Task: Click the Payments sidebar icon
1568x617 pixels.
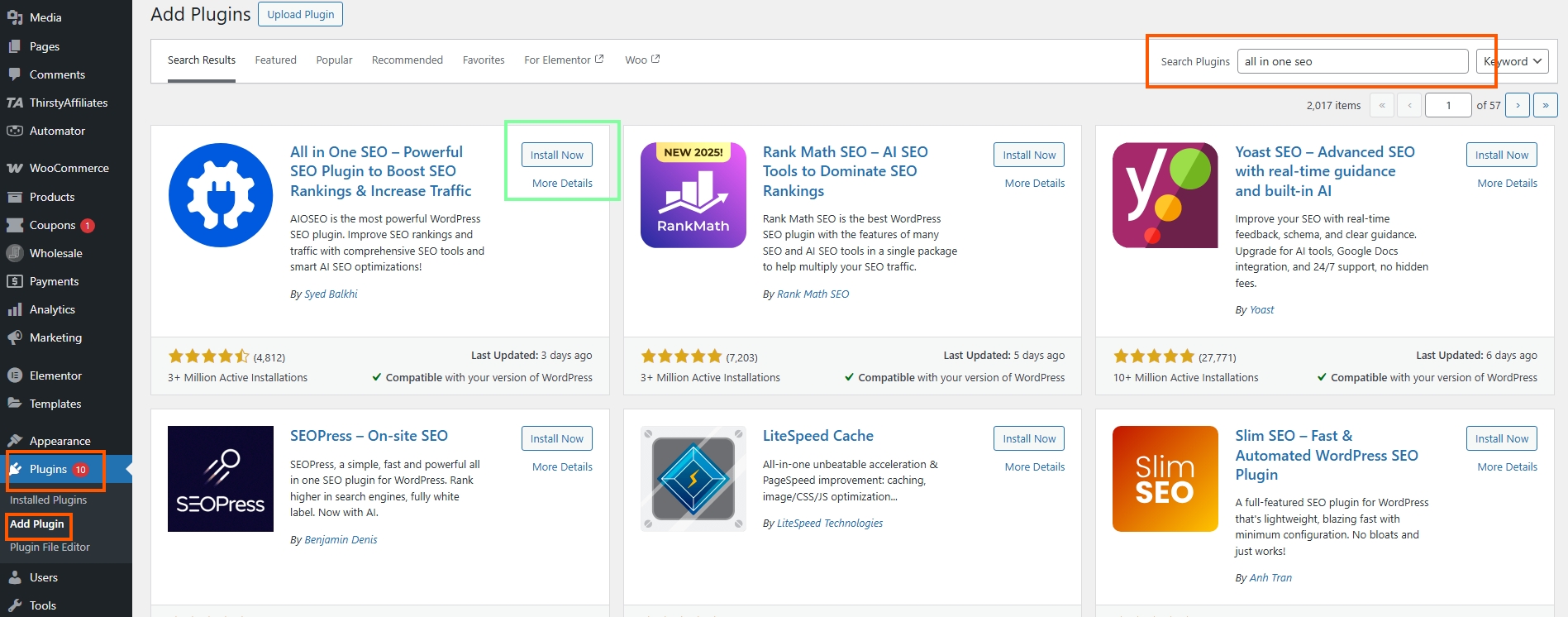Action: click(x=14, y=281)
